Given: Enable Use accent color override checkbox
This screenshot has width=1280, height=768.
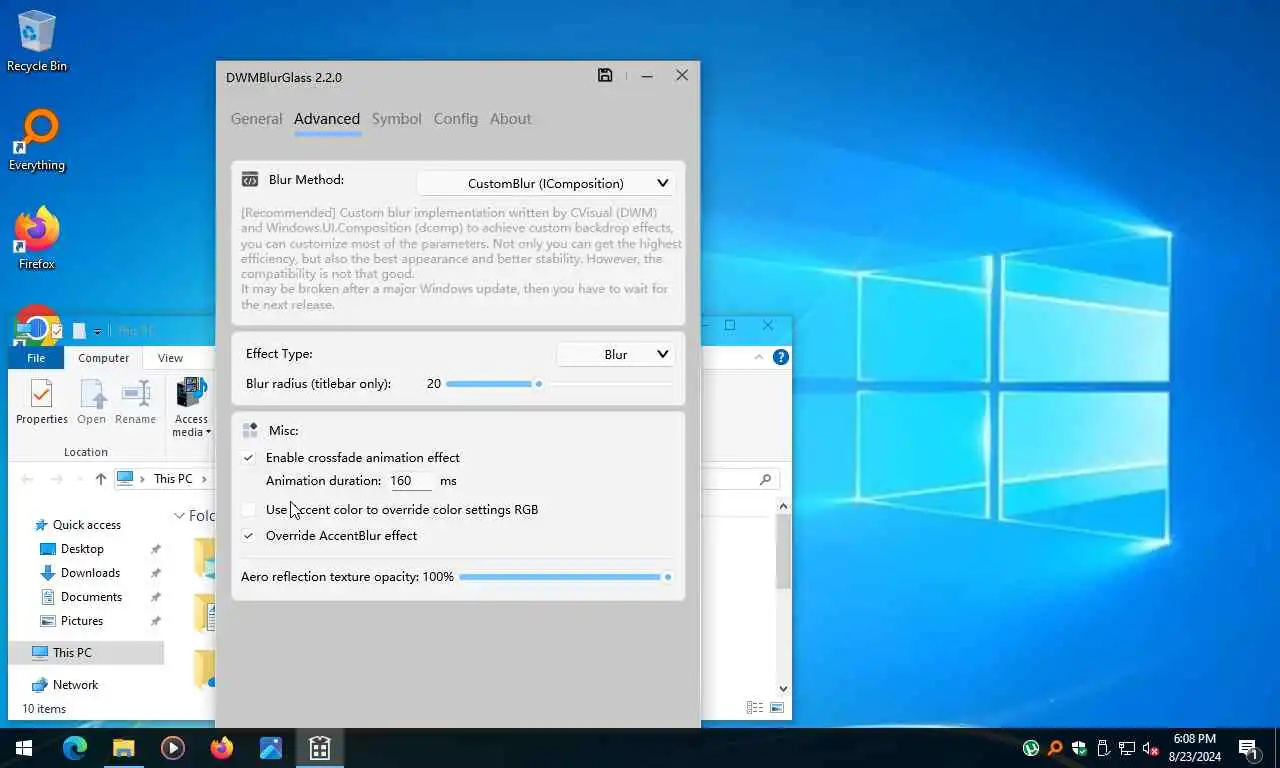Looking at the screenshot, I should click(x=248, y=509).
